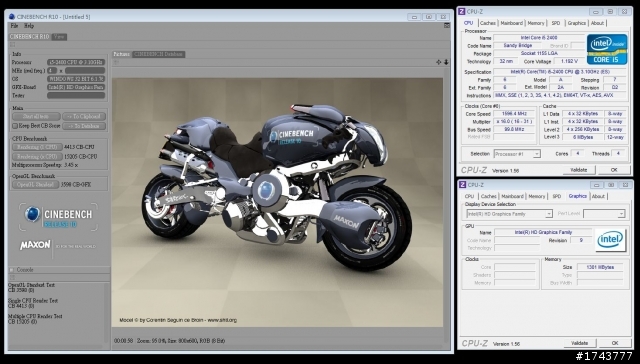This screenshot has height=364, width=640.
Task: Click the OS field in Cinebench
Action: [76, 79]
